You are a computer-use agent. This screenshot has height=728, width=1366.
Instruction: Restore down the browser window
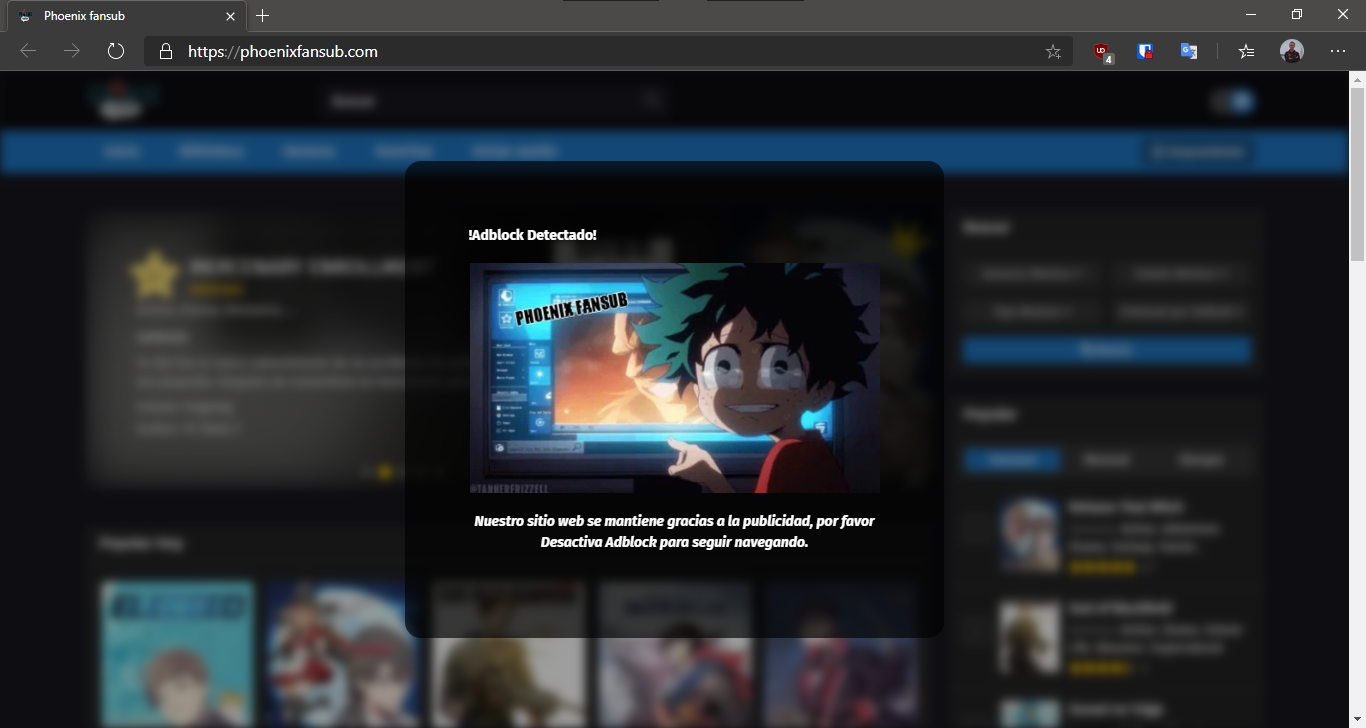[1297, 14]
